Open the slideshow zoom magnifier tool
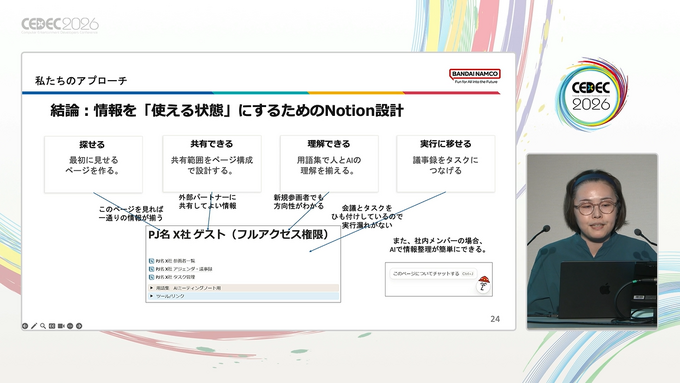The width and height of the screenshot is (680, 383). point(43,326)
